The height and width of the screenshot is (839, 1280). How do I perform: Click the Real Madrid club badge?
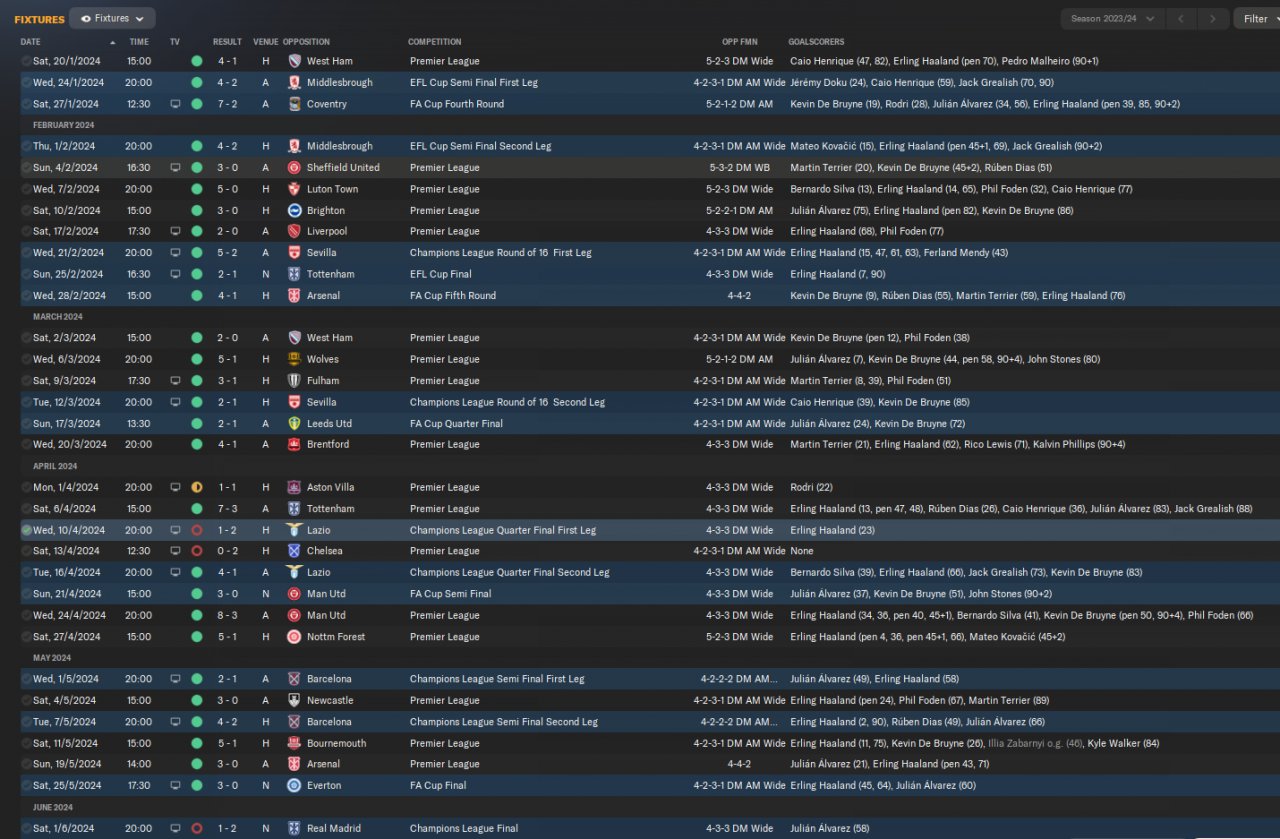click(294, 829)
